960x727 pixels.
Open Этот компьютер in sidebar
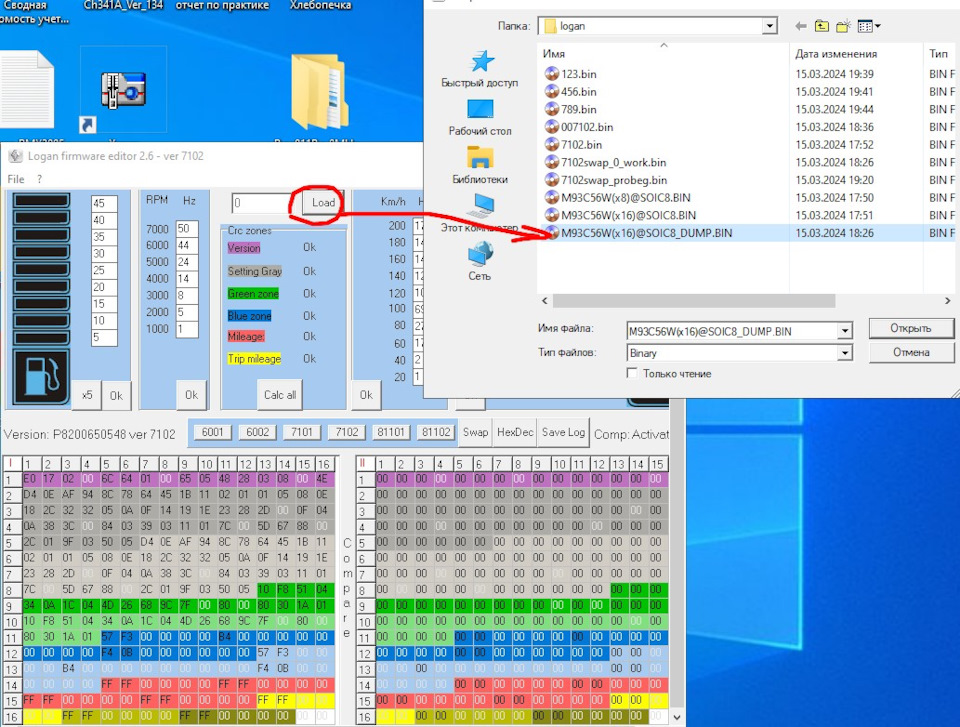point(479,213)
